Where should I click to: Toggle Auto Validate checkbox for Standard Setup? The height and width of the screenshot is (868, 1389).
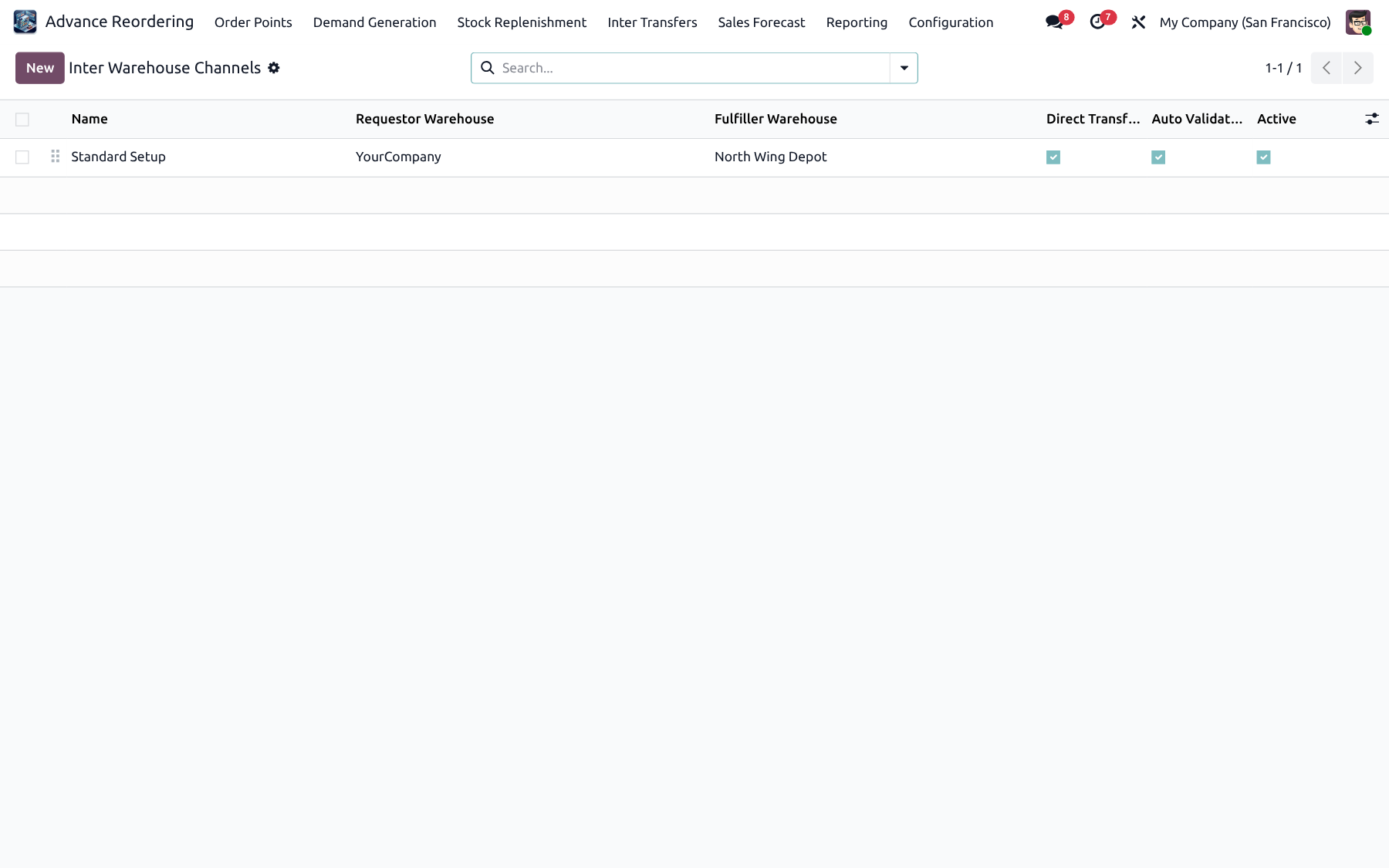[x=1158, y=157]
